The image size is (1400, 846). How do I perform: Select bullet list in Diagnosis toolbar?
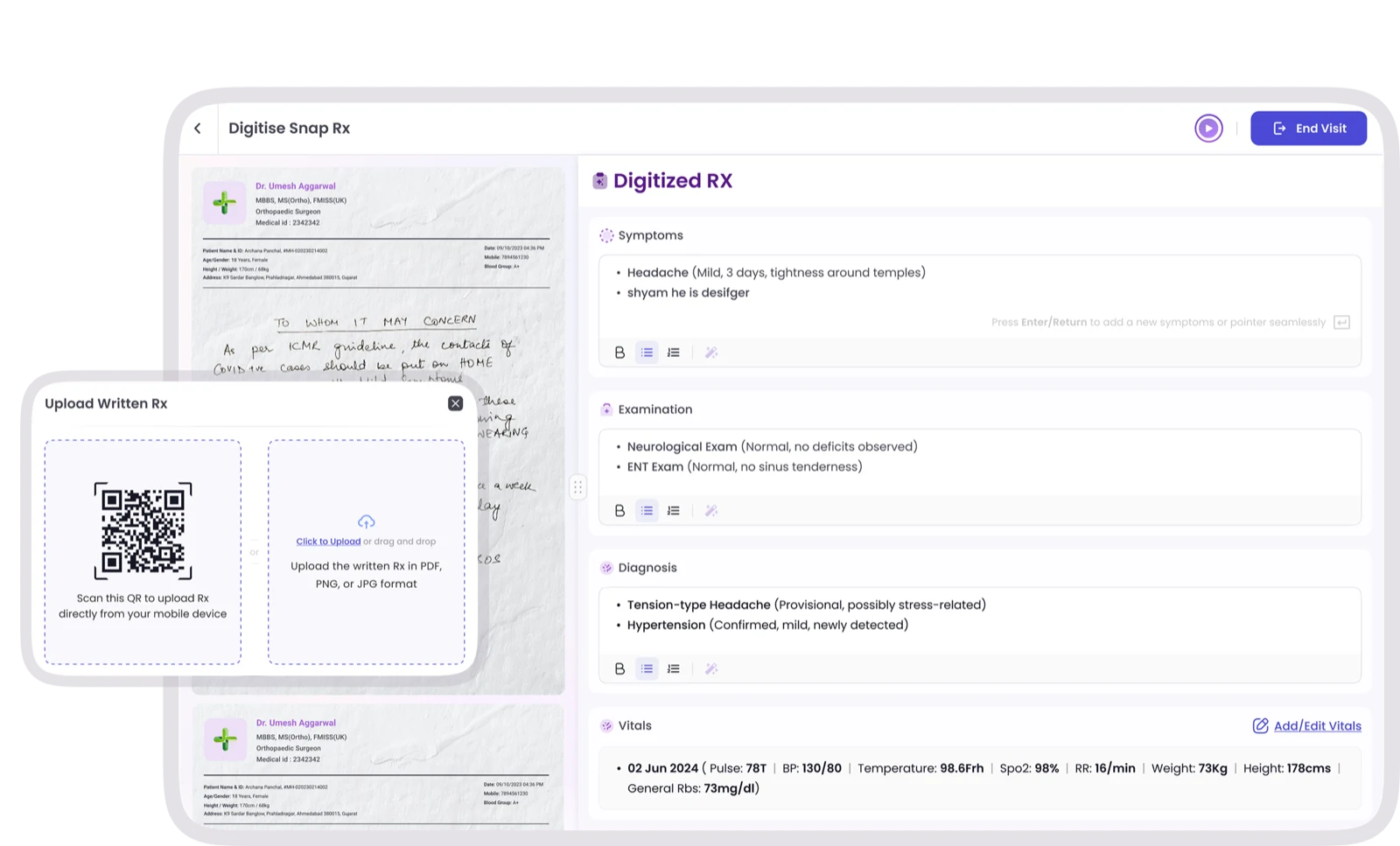647,668
